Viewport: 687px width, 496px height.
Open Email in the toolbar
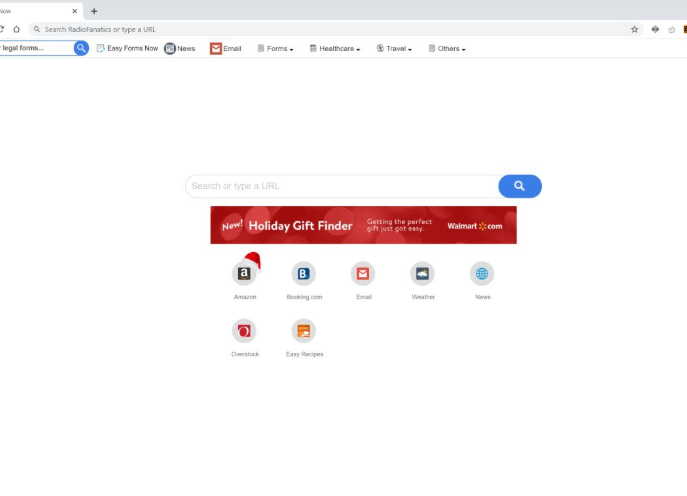[x=226, y=48]
